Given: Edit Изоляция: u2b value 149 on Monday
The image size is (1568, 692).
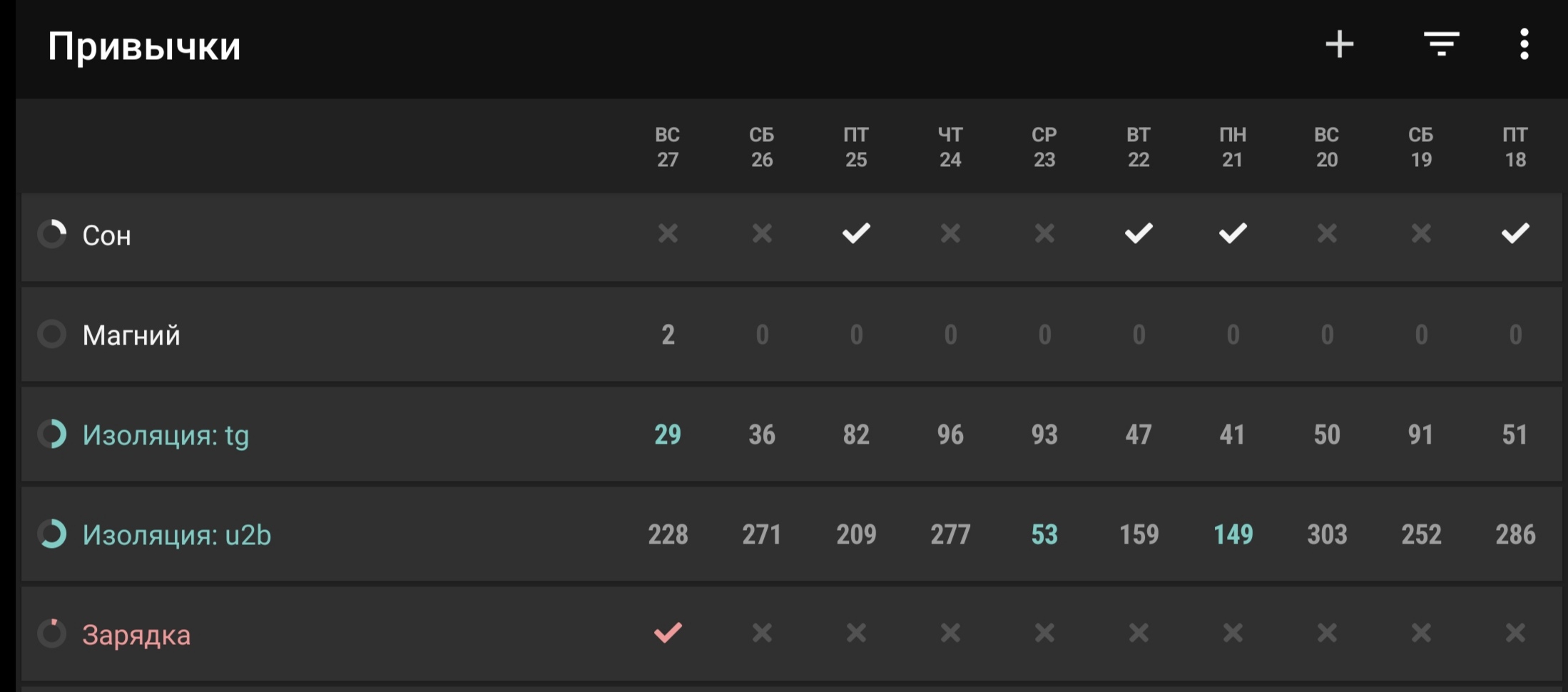Looking at the screenshot, I should (1233, 534).
